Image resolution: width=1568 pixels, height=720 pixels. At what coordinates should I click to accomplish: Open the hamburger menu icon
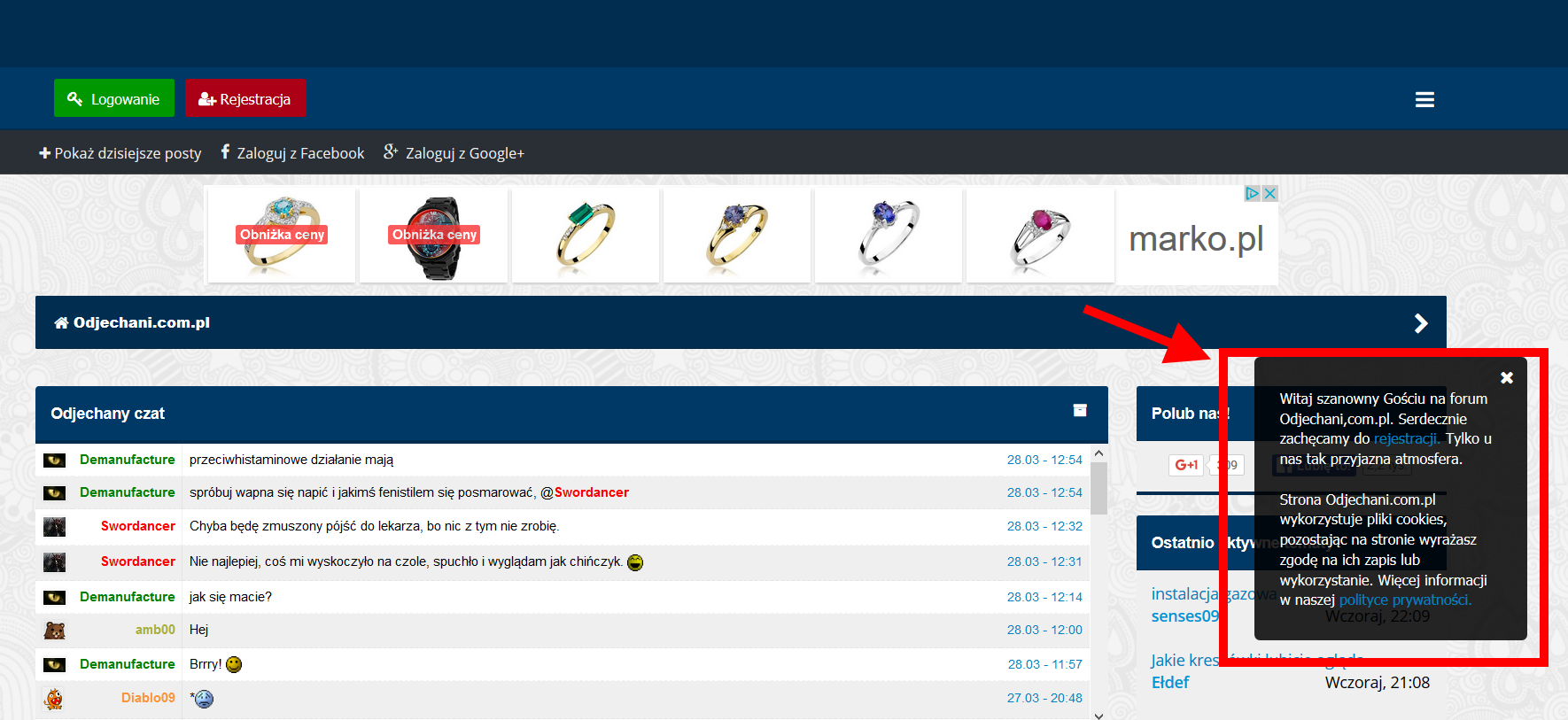pos(1424,100)
